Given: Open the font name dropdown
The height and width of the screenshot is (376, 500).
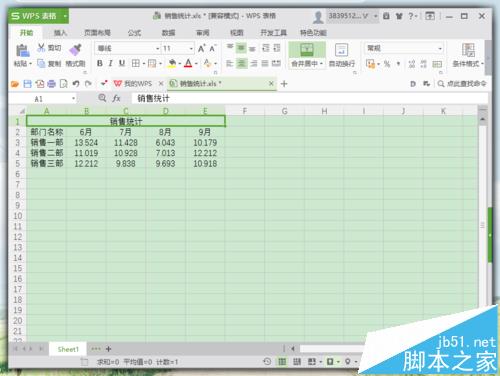Looking at the screenshot, I should [157, 49].
